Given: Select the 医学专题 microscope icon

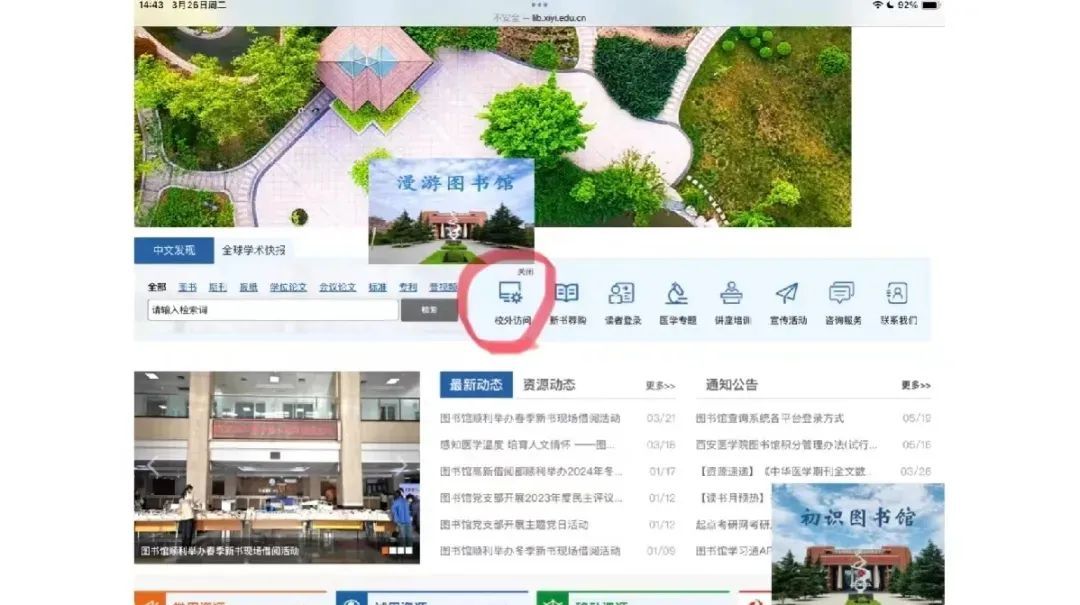Looking at the screenshot, I should pos(677,302).
